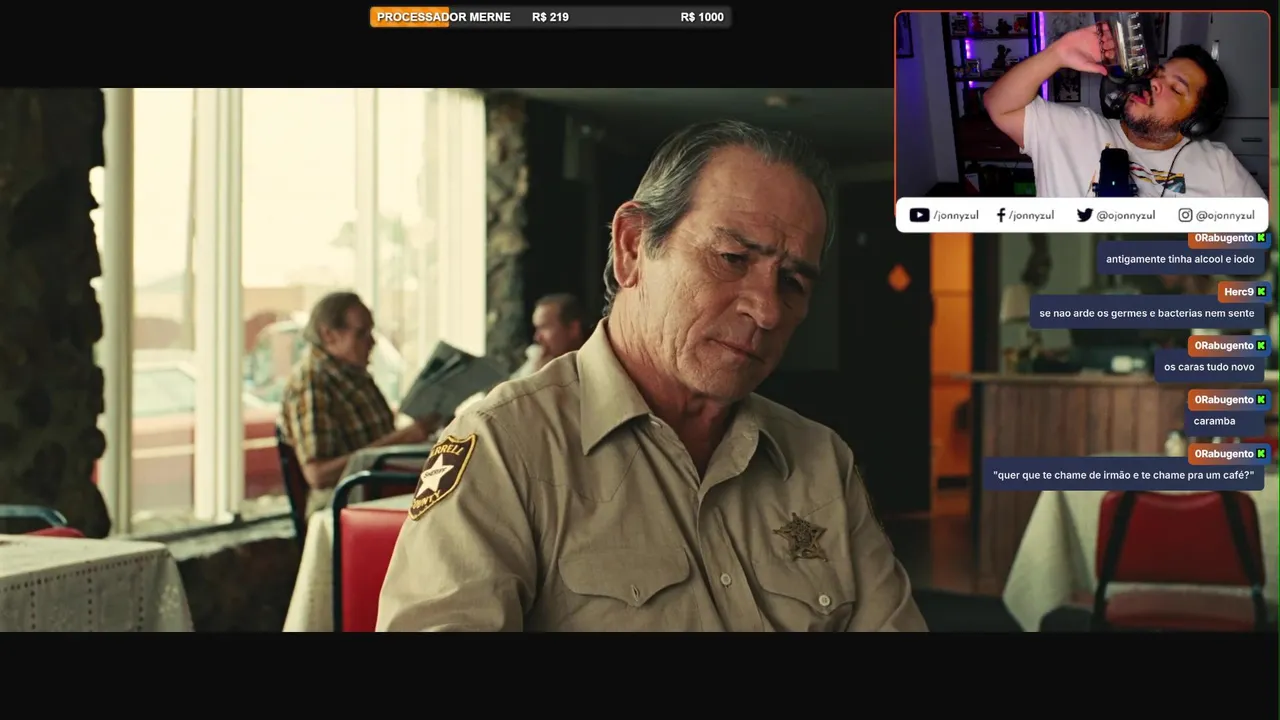
Task: Click the username ORabugento above 'quer que te chame de irmão'
Action: [x=1223, y=454]
